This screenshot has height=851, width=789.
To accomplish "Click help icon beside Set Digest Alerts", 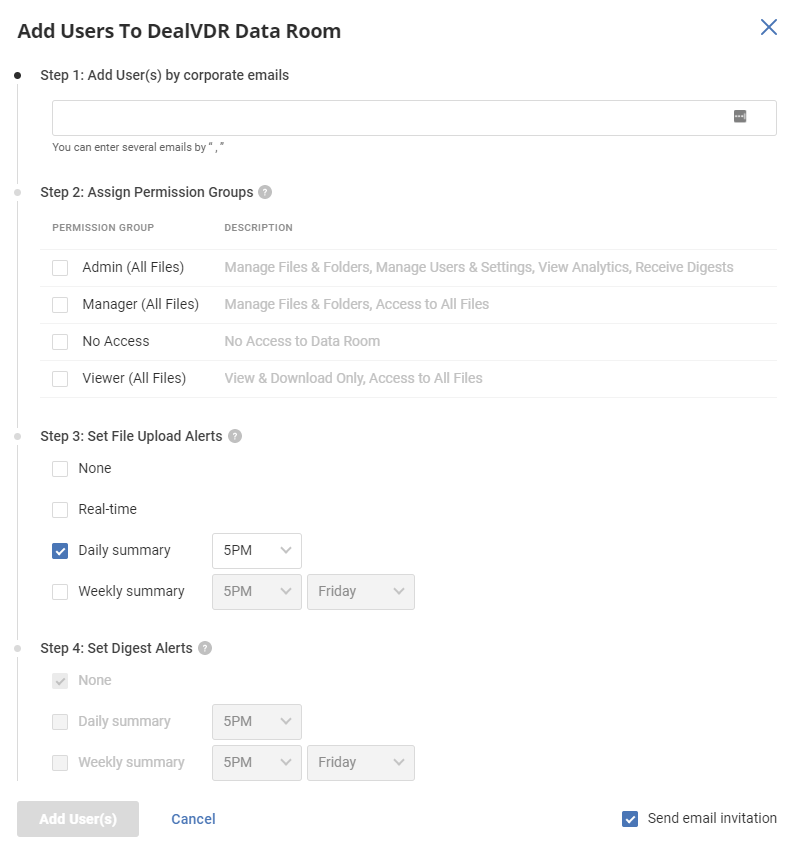I will [x=205, y=648].
